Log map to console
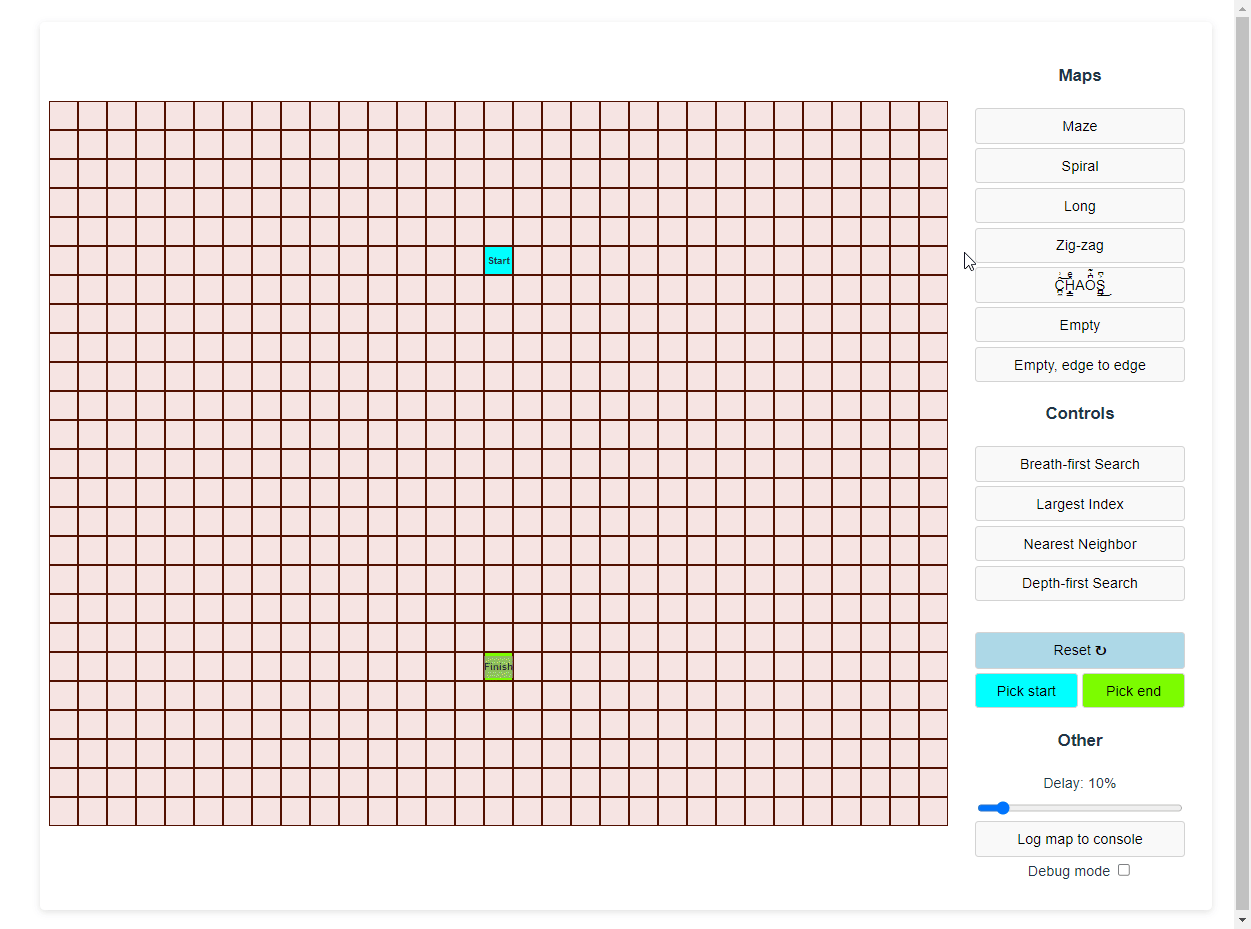Viewport: 1251px width, 929px height. [1079, 839]
